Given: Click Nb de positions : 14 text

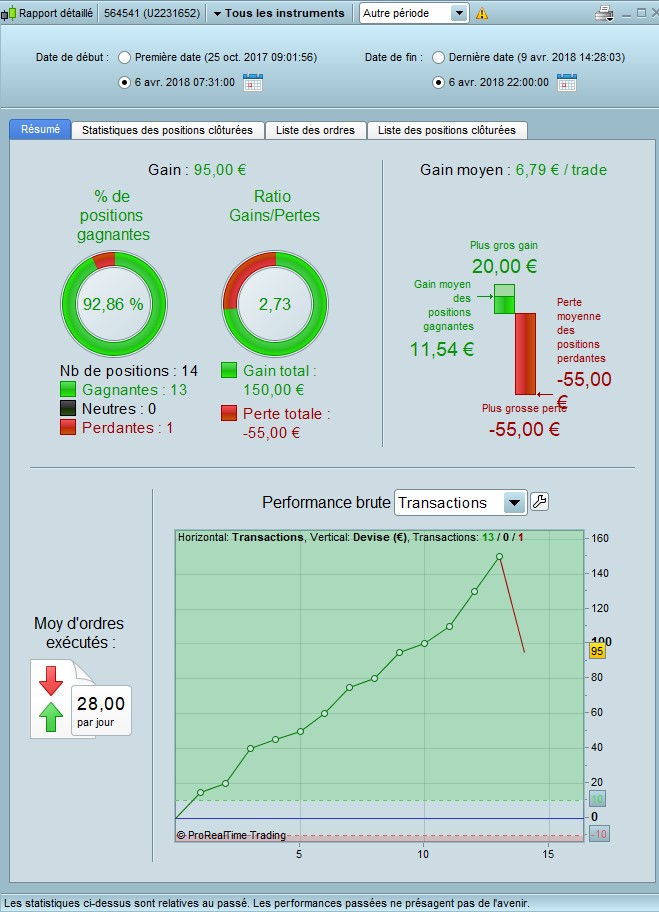Looking at the screenshot, I should 129,370.
